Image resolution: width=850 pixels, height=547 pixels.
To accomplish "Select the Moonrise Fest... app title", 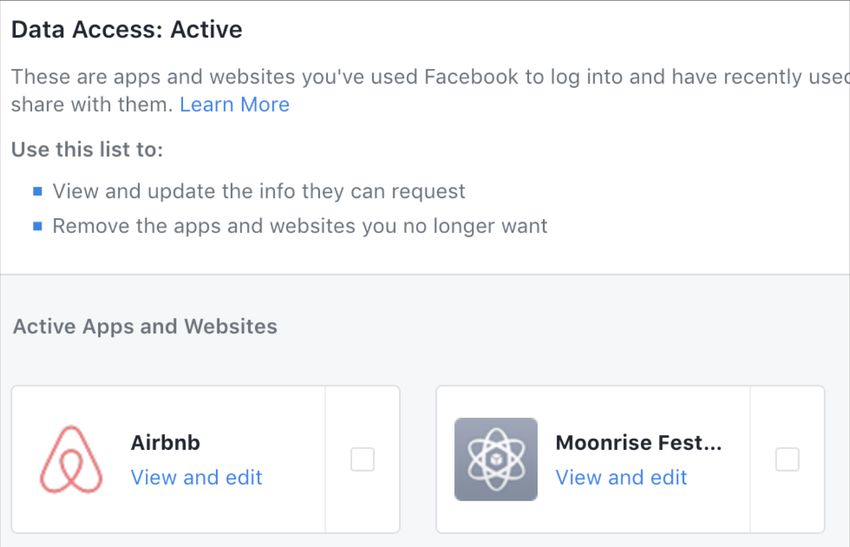I will [639, 443].
